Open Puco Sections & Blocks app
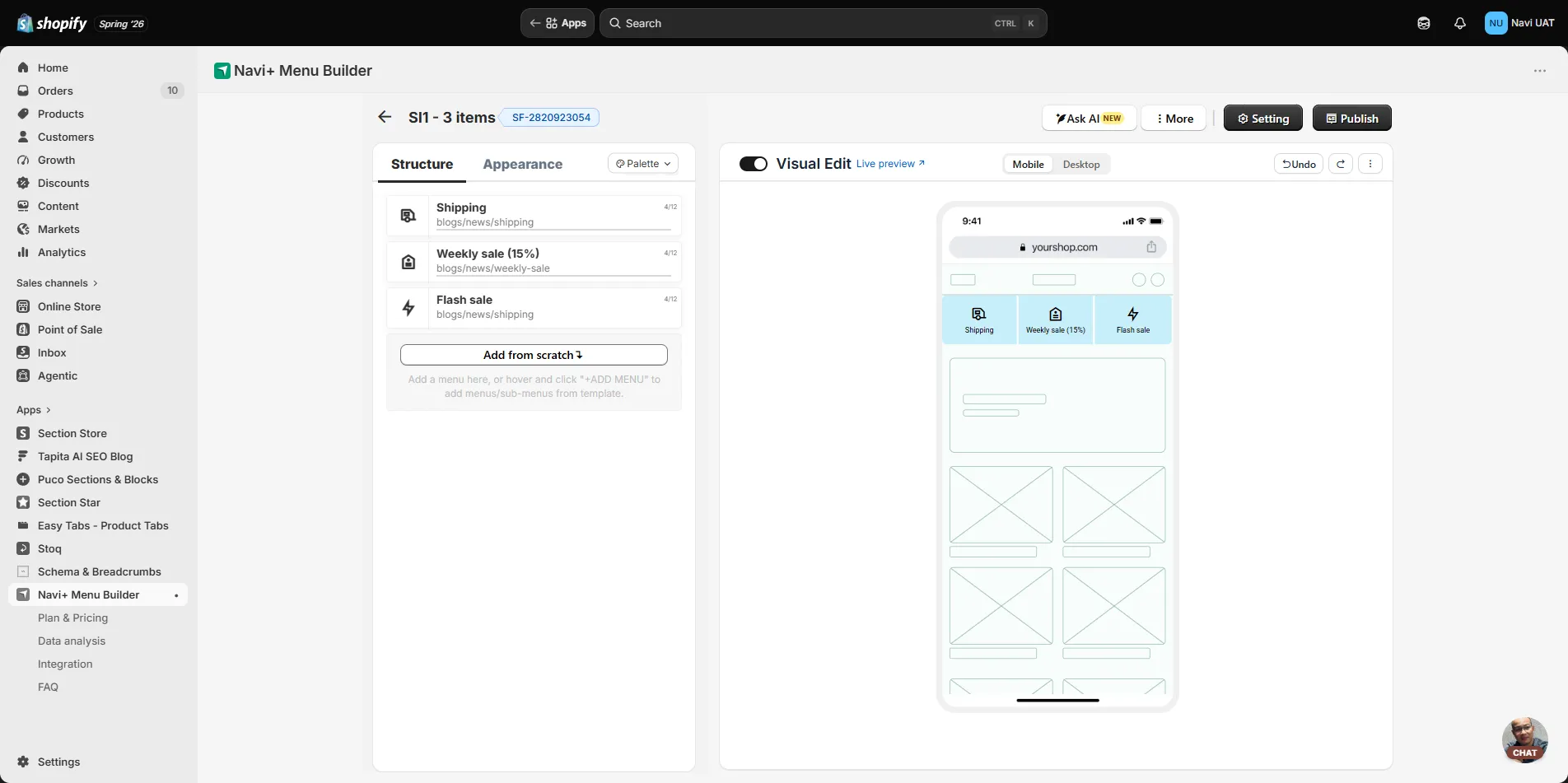Screen dimensions: 1568x783 click(98, 479)
